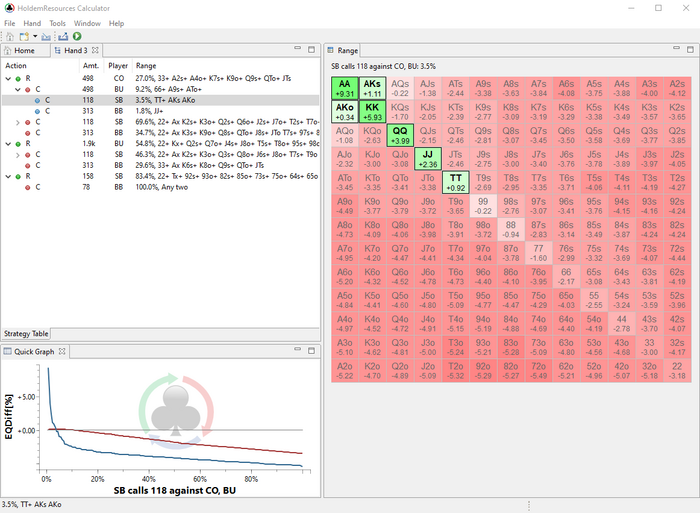Open the Help menu
This screenshot has width=700, height=513.
117,23
